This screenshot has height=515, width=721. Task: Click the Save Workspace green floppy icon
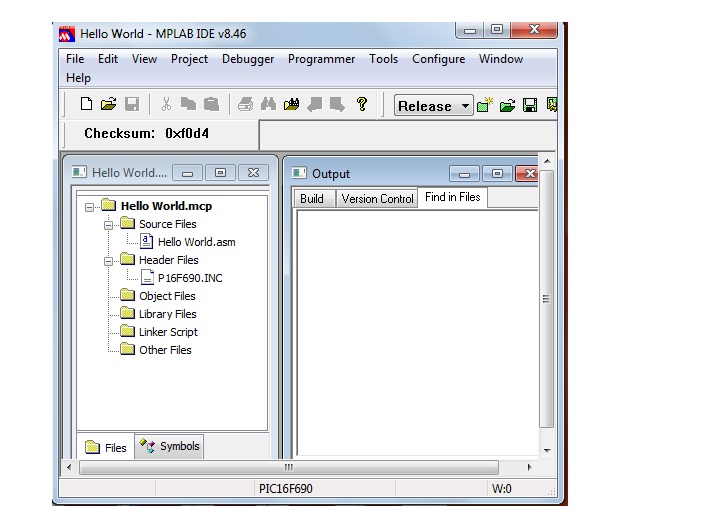click(530, 106)
